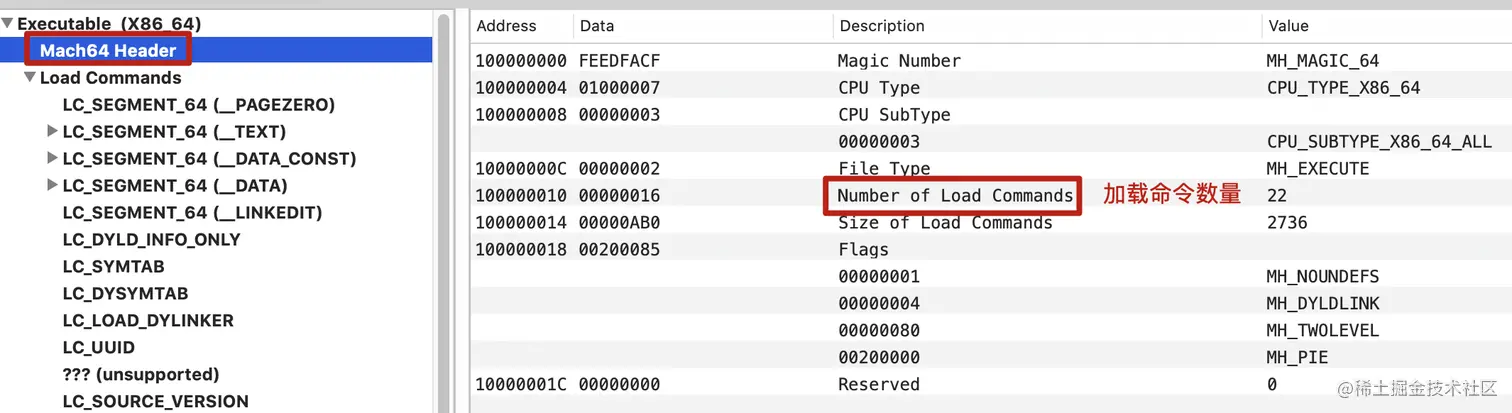Select address 100000018 cell
The height and width of the screenshot is (413, 1512).
(x=521, y=249)
